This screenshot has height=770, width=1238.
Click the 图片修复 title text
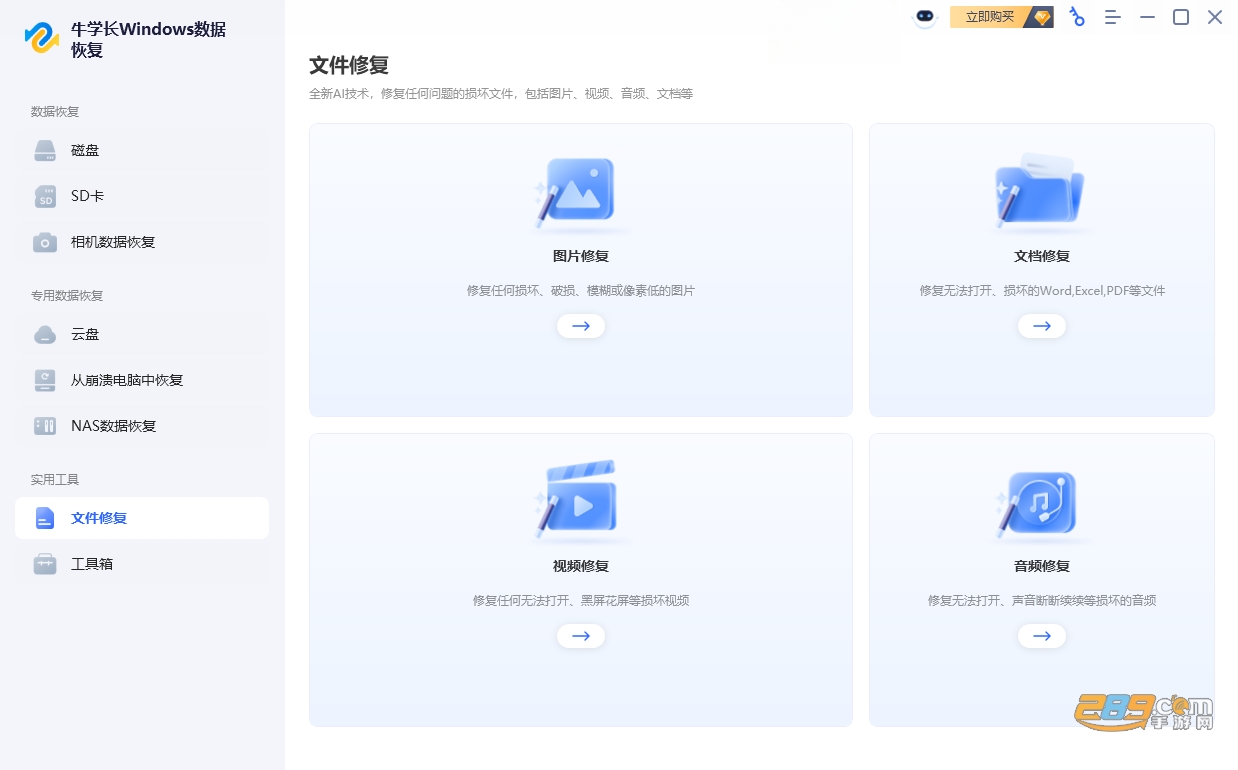[x=581, y=257]
